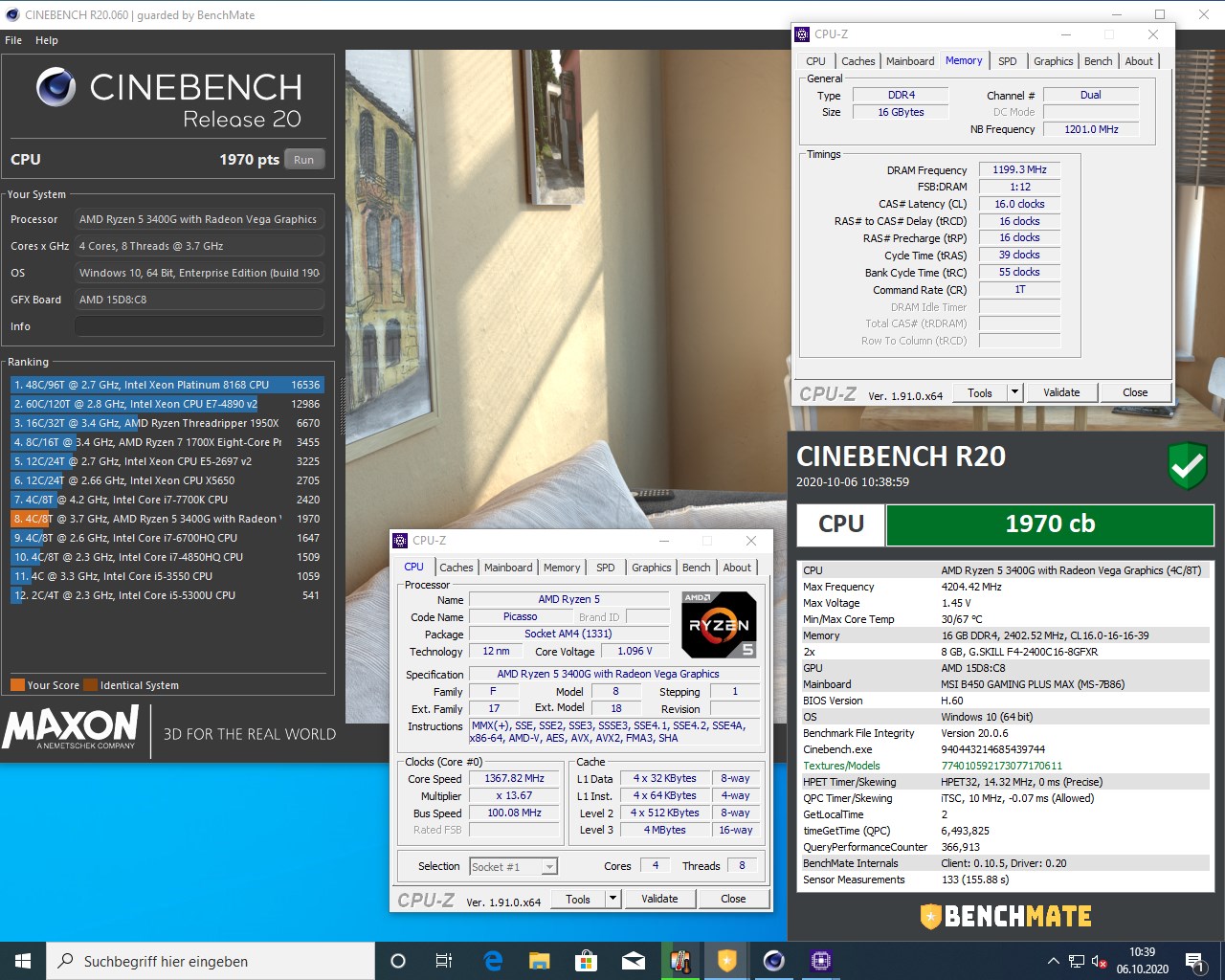This screenshot has height=980, width=1225.
Task: Open Graphics tab in lower CPU-Z window
Action: point(652,568)
